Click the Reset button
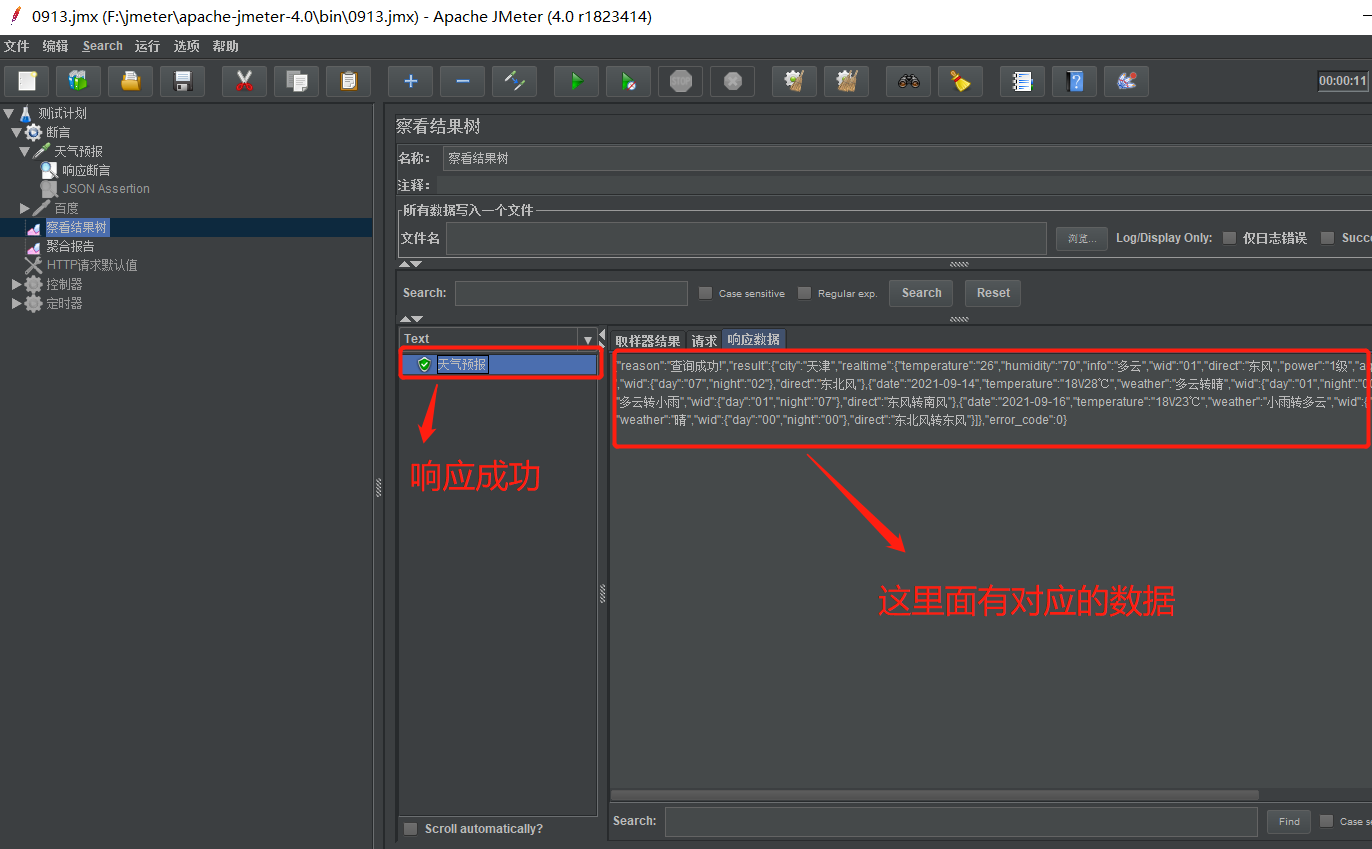 993,293
